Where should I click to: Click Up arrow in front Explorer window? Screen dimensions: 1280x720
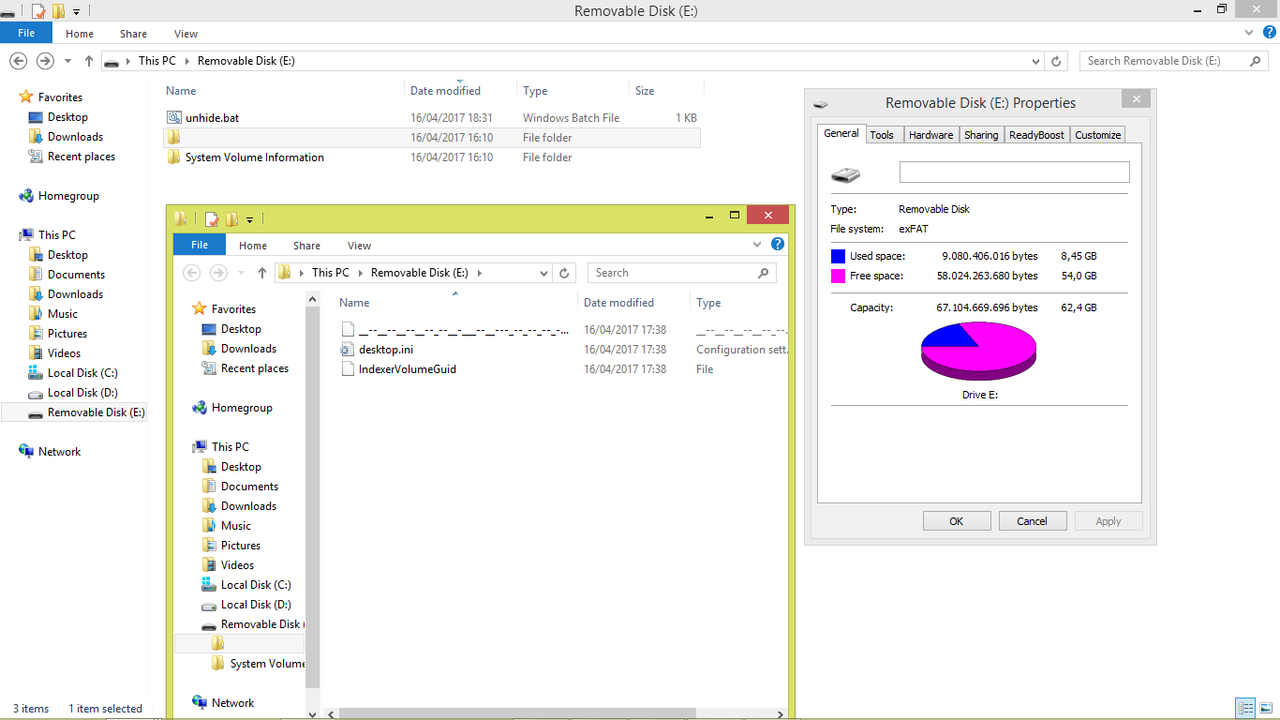tap(262, 273)
